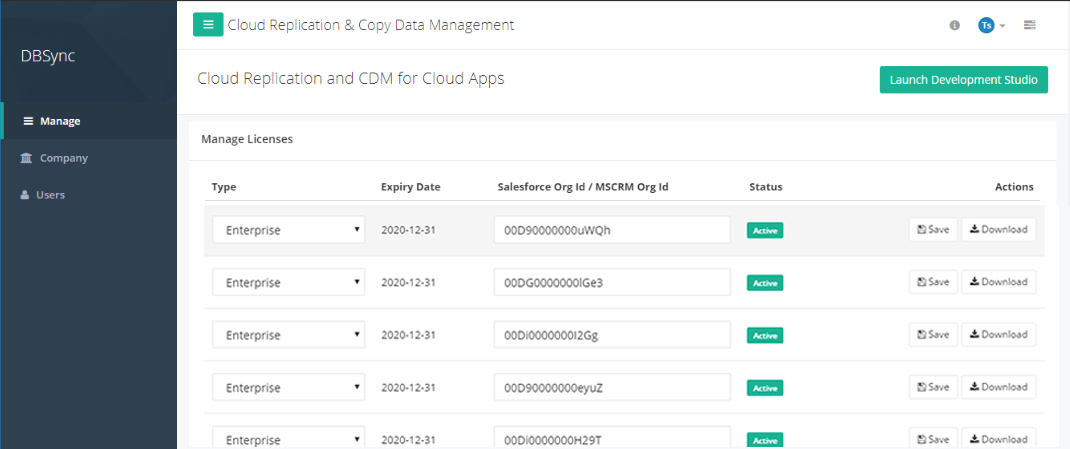Click the settings list icon at top right
The image size is (1070, 449).
tap(1029, 25)
